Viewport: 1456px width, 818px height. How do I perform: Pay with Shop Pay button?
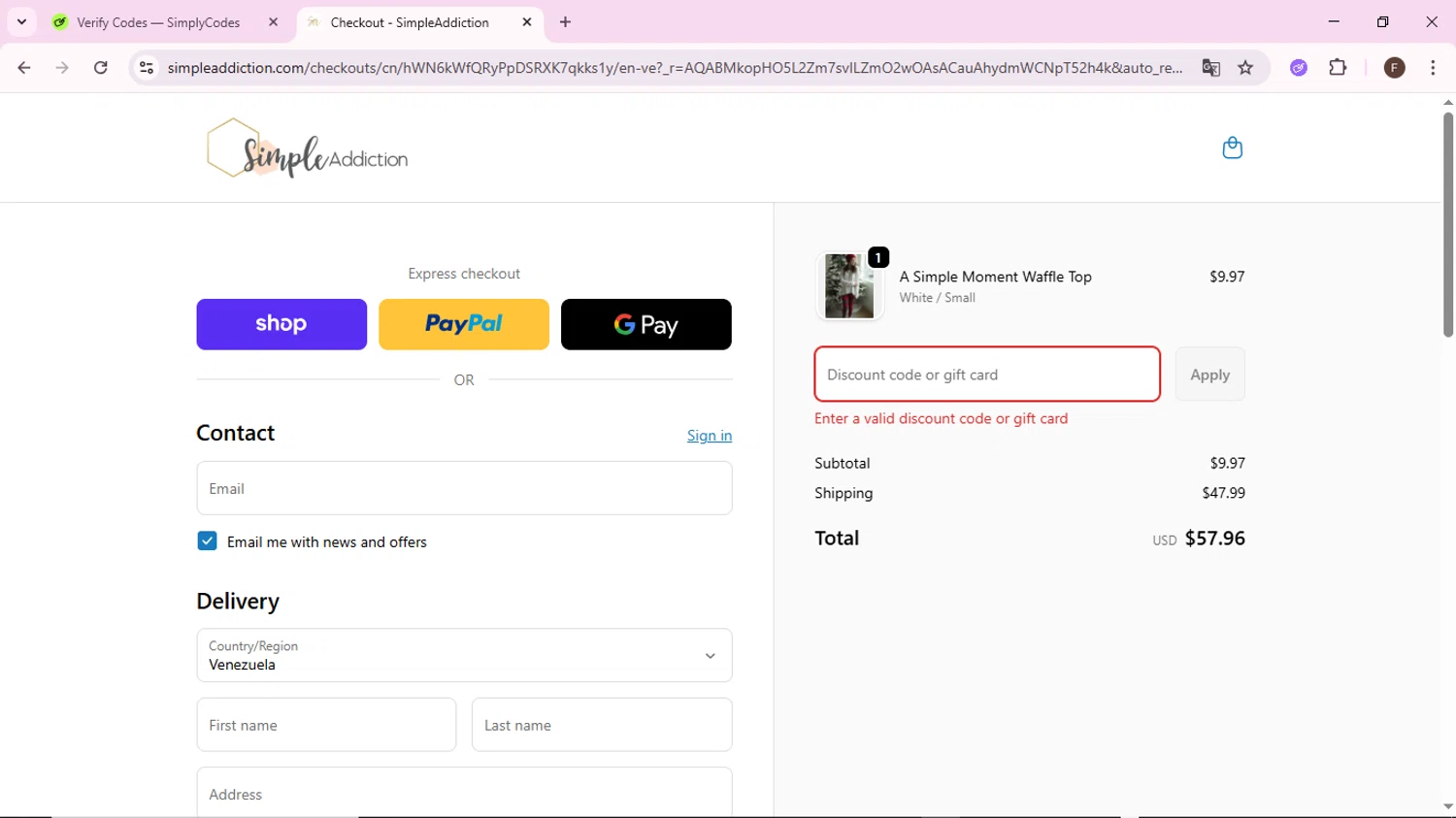(x=281, y=324)
